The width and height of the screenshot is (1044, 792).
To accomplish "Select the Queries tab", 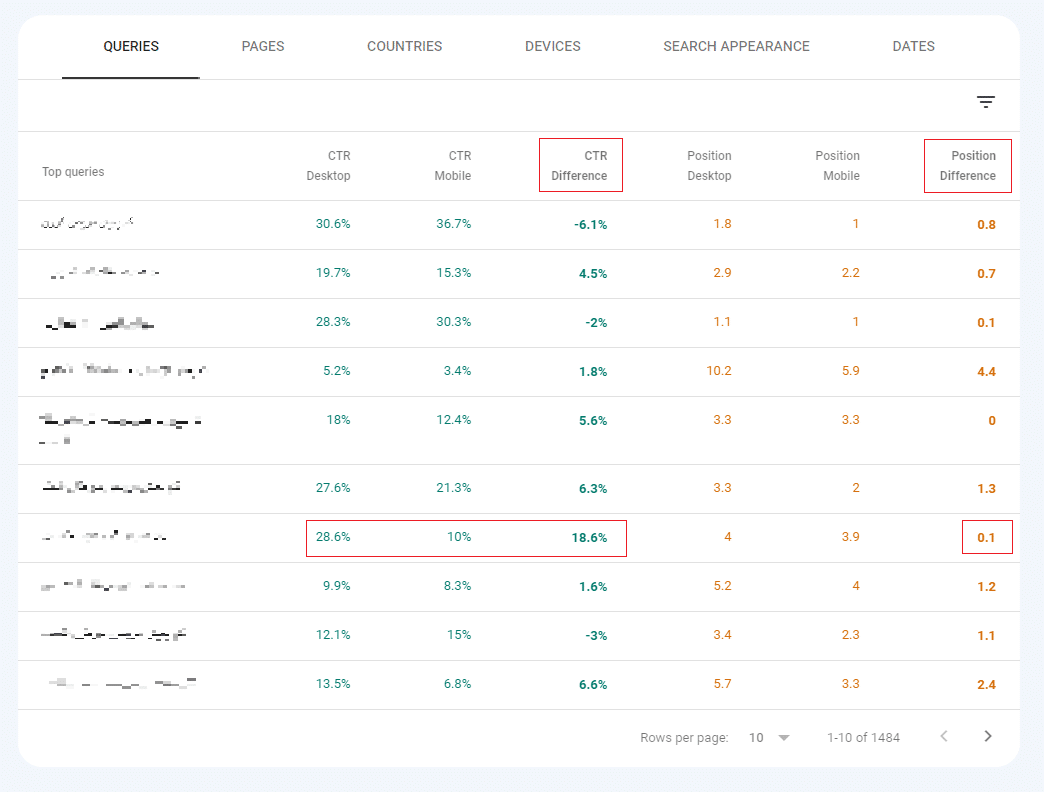I will [x=131, y=46].
